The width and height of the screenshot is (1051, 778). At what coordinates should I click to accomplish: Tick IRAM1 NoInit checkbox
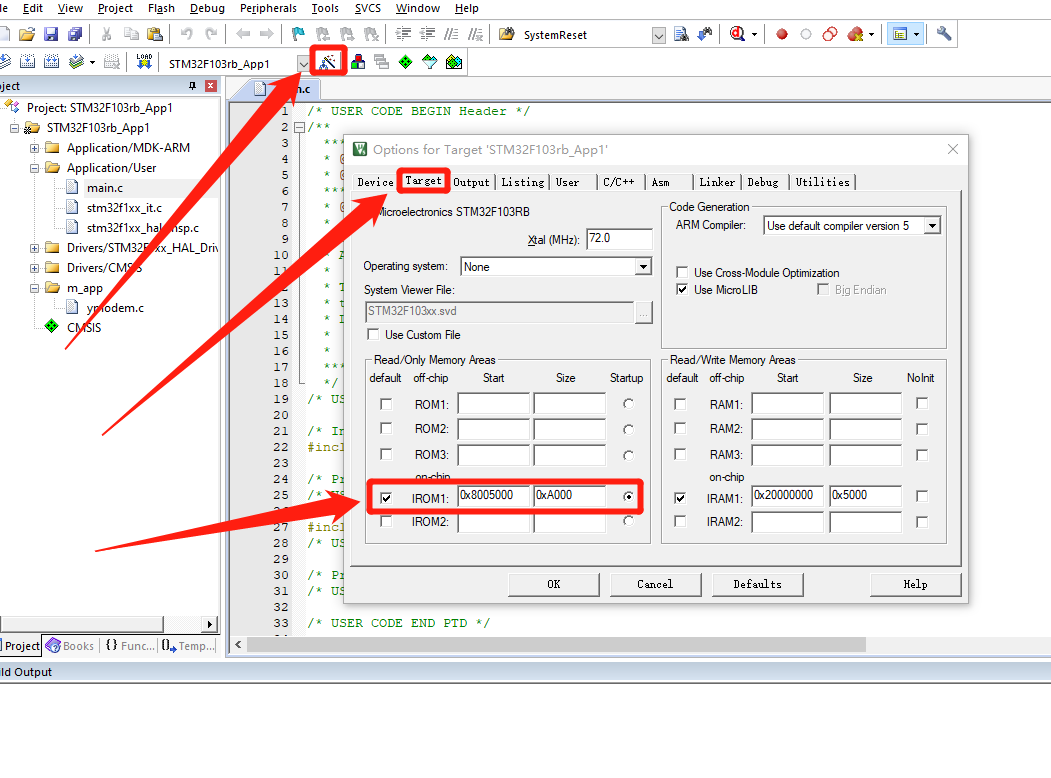[x=922, y=496]
